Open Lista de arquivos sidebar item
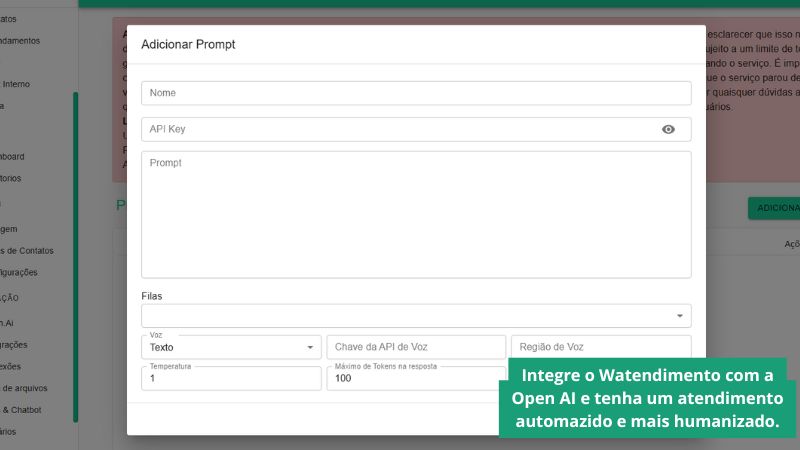Viewport: 800px width, 450px height. [x=24, y=388]
